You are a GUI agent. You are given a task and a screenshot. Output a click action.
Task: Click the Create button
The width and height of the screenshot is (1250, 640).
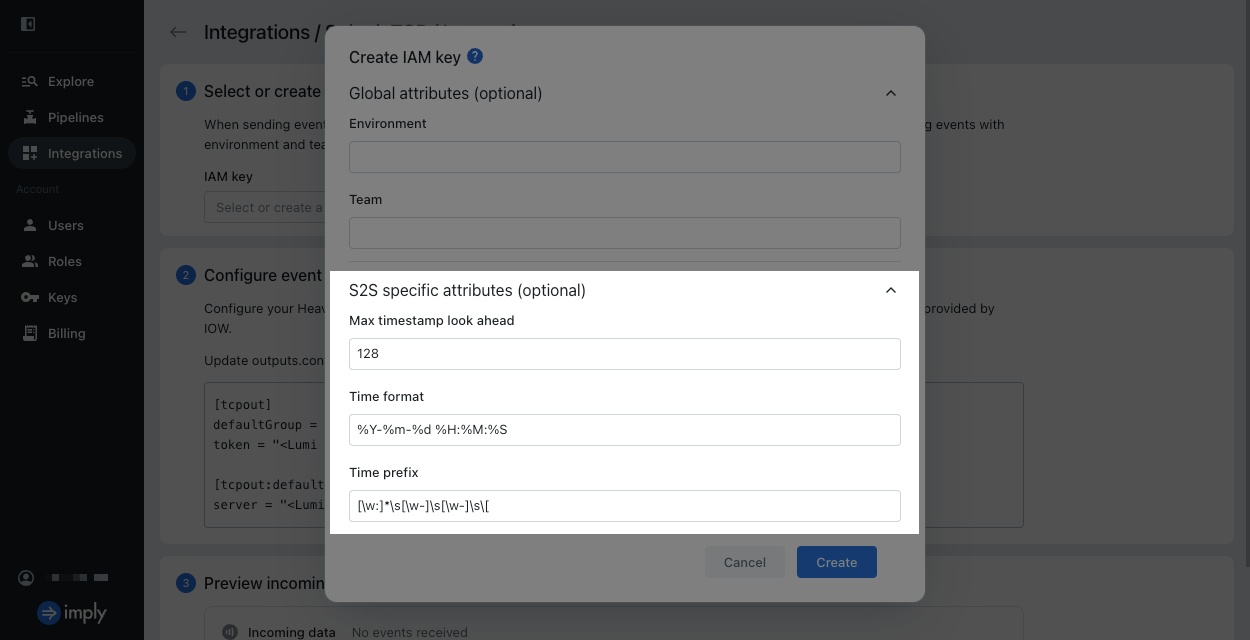point(837,562)
